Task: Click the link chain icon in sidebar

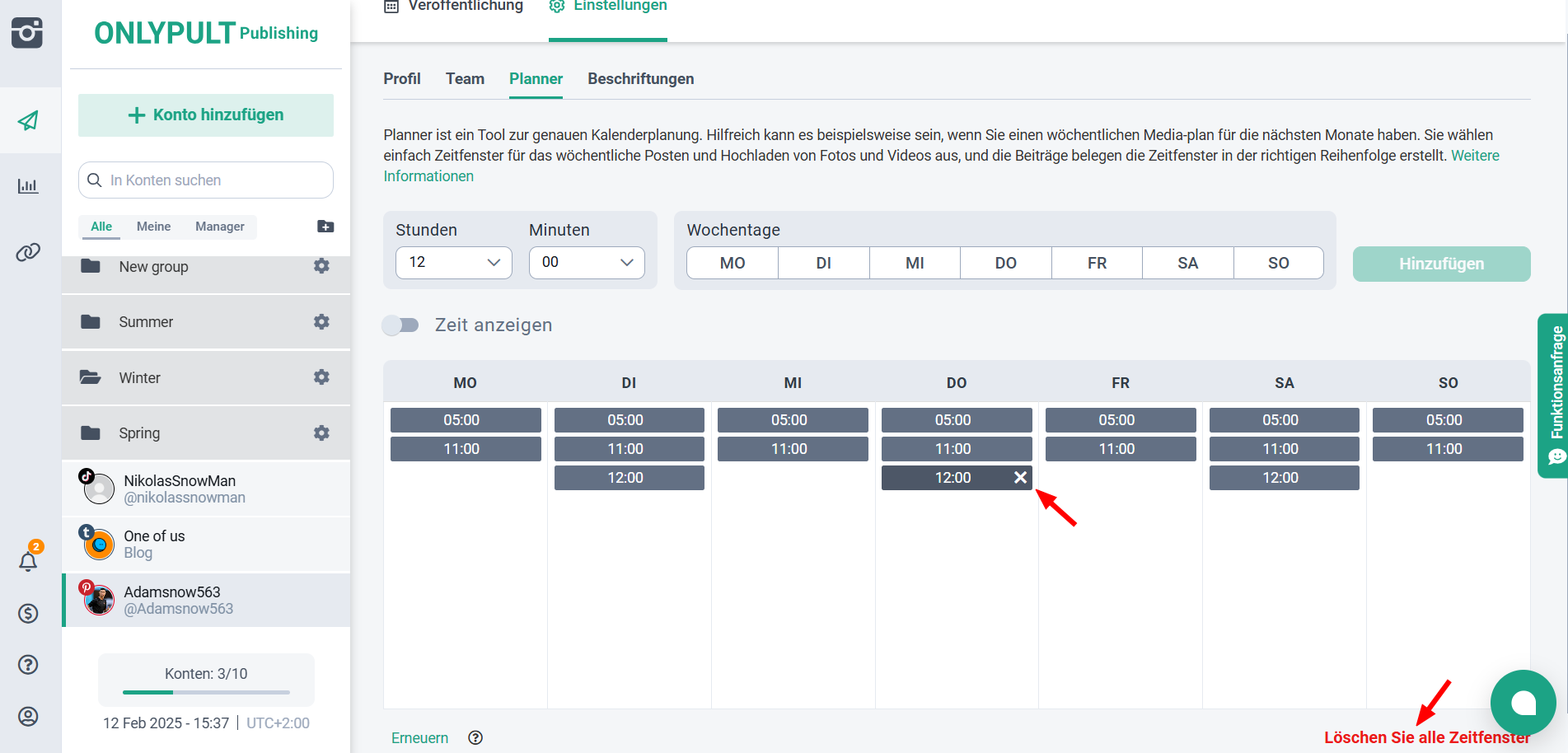Action: click(x=28, y=252)
